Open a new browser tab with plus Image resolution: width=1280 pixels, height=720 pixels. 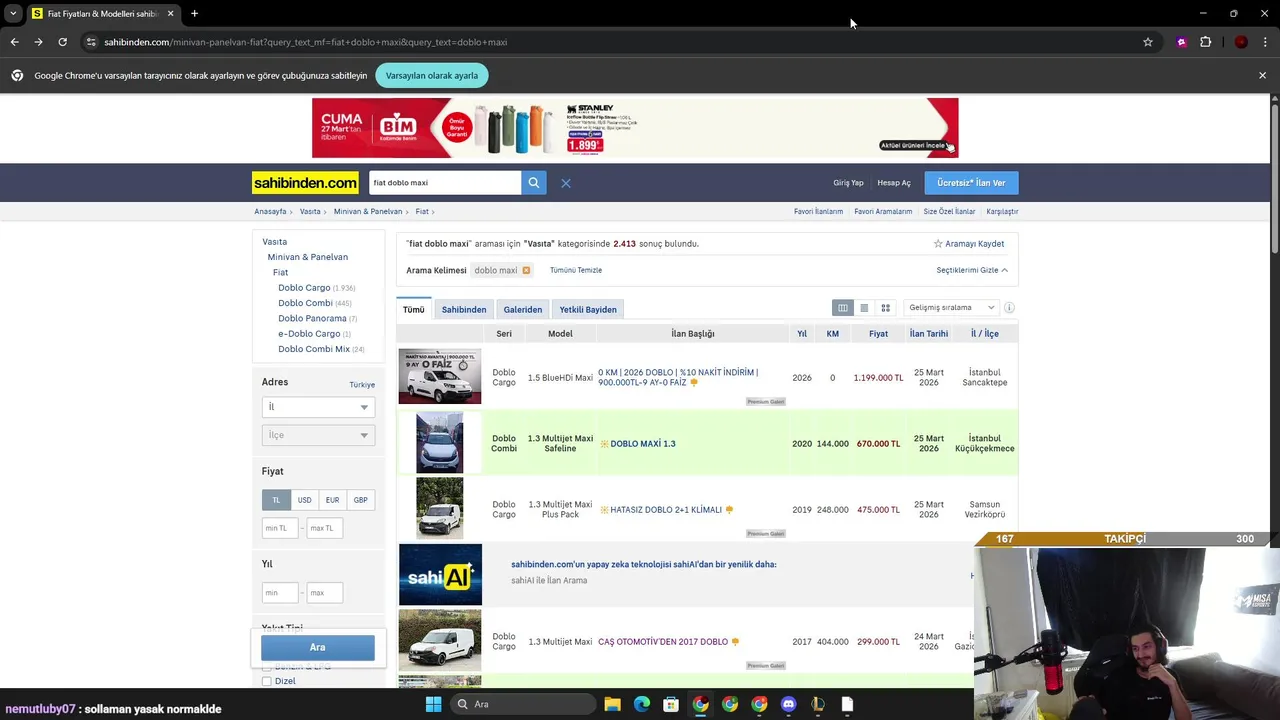pos(194,13)
